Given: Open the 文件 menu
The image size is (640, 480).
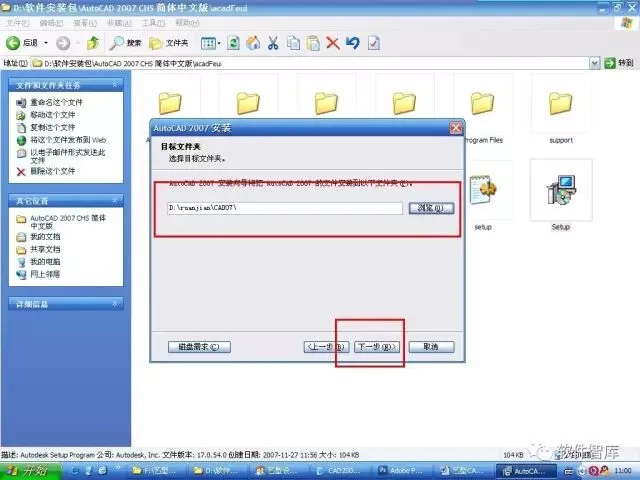Looking at the screenshot, I should [18, 23].
